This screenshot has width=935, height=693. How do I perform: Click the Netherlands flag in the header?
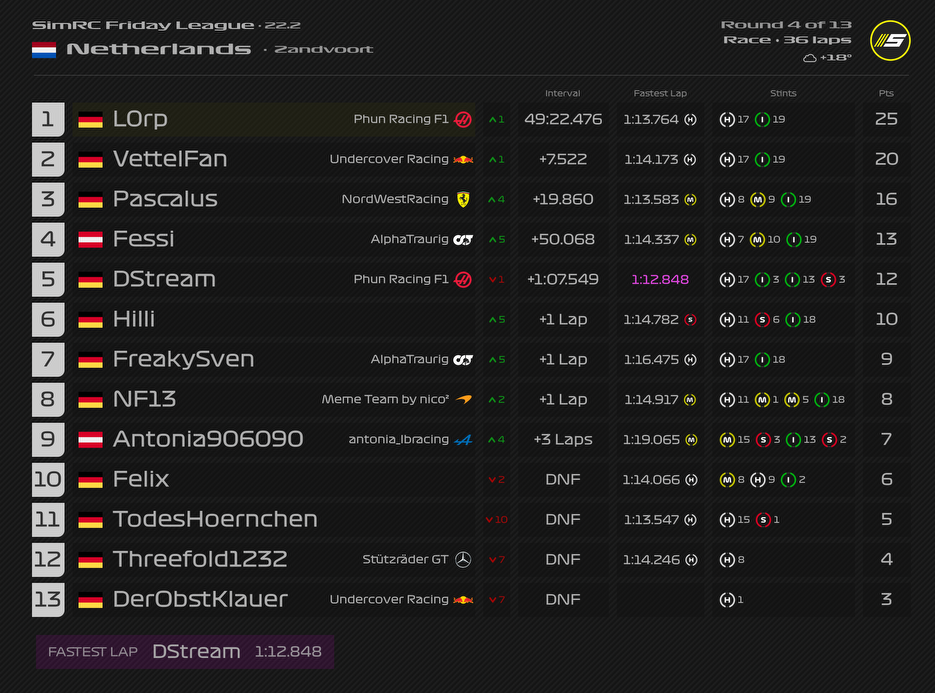(x=44, y=49)
